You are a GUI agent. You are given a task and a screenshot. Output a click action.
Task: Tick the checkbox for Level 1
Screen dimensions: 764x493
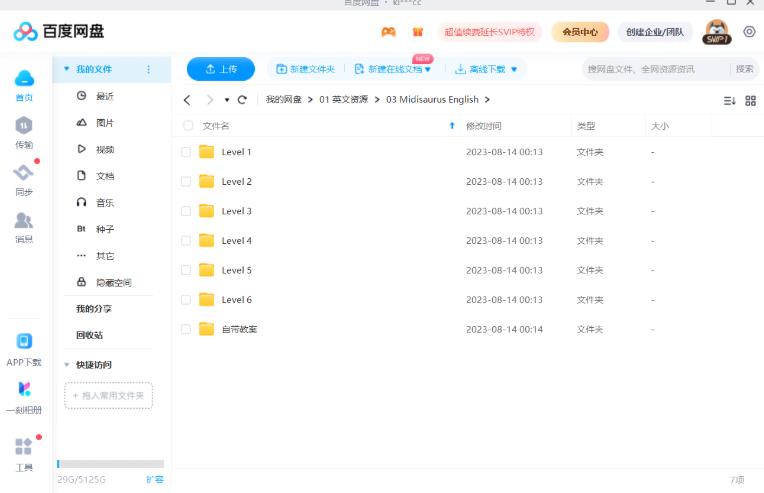coord(186,152)
